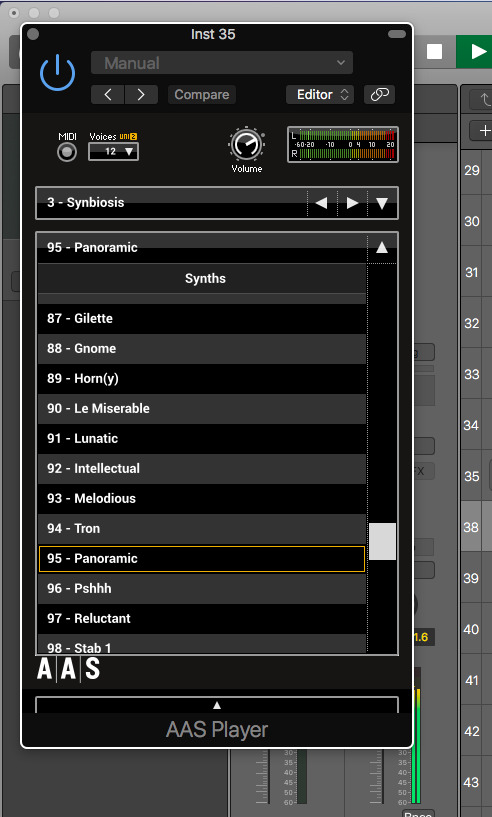Toggle the plugin power bypass button

click(57, 72)
